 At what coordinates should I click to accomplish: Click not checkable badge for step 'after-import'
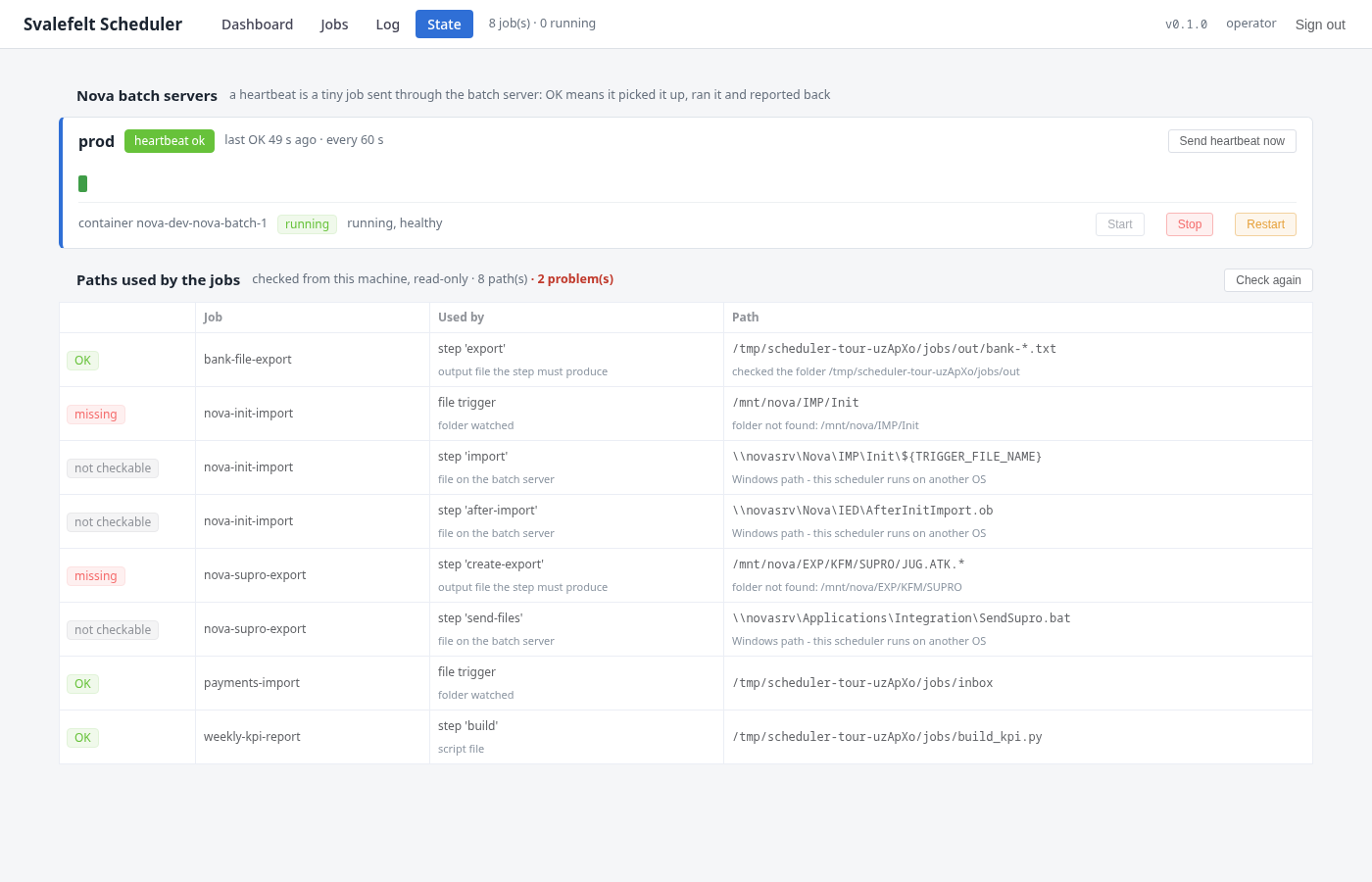[x=113, y=522]
